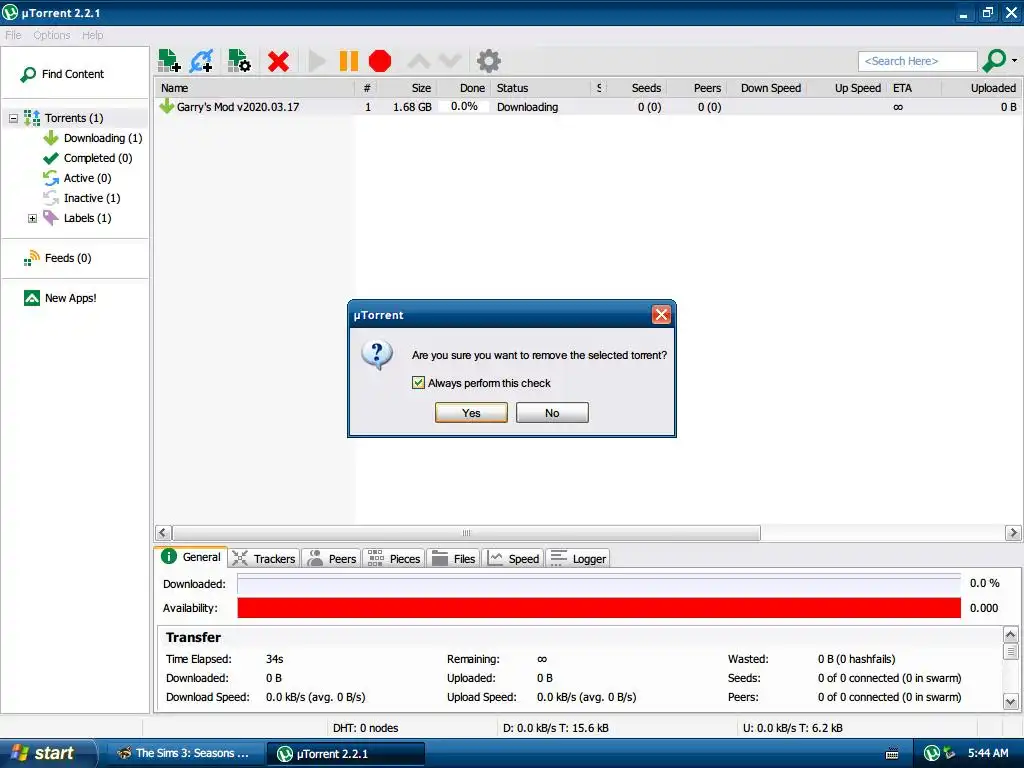Click the orange Pause torrent icon
The image size is (1024, 768).
pyautogui.click(x=349, y=61)
